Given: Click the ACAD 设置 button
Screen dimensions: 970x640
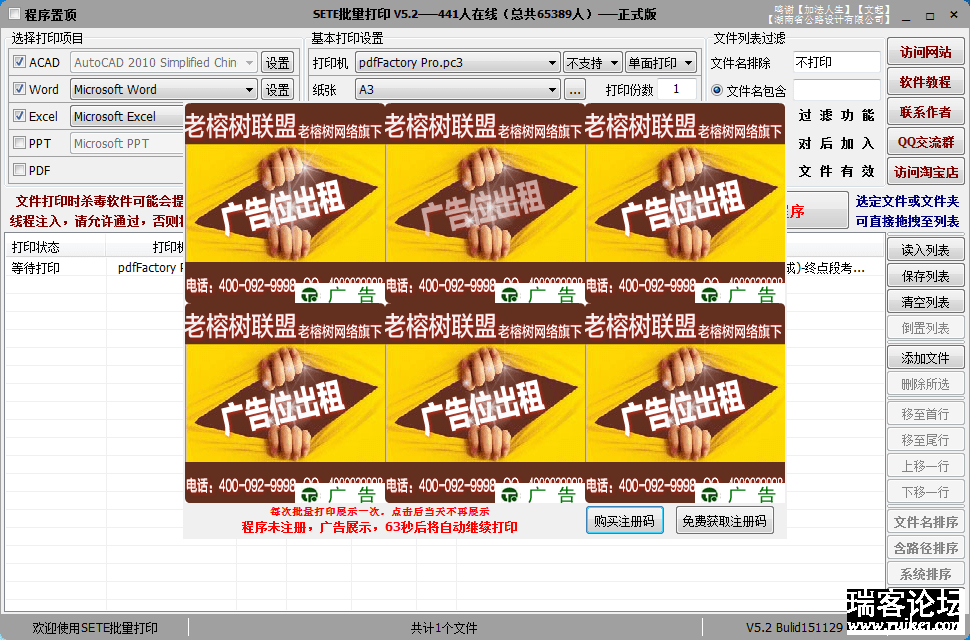Looking at the screenshot, I should (277, 62).
